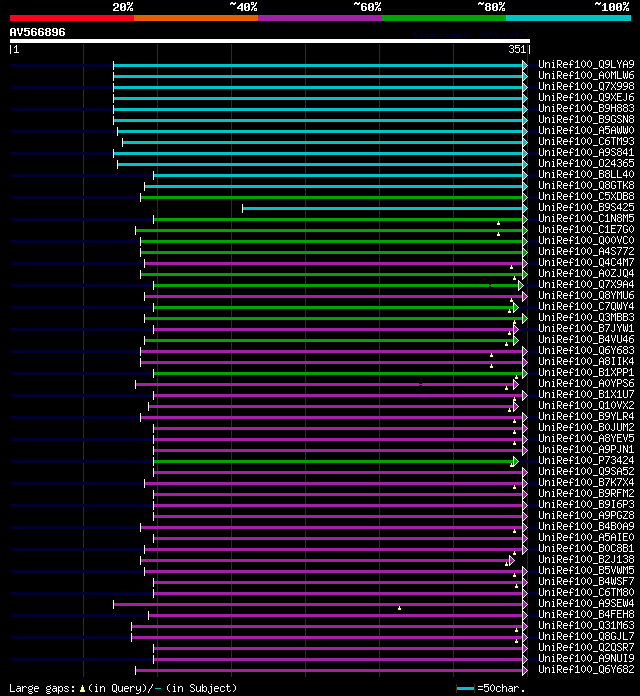Click the 351 end position label
Screen dimensions: 640x696
tap(517, 49)
